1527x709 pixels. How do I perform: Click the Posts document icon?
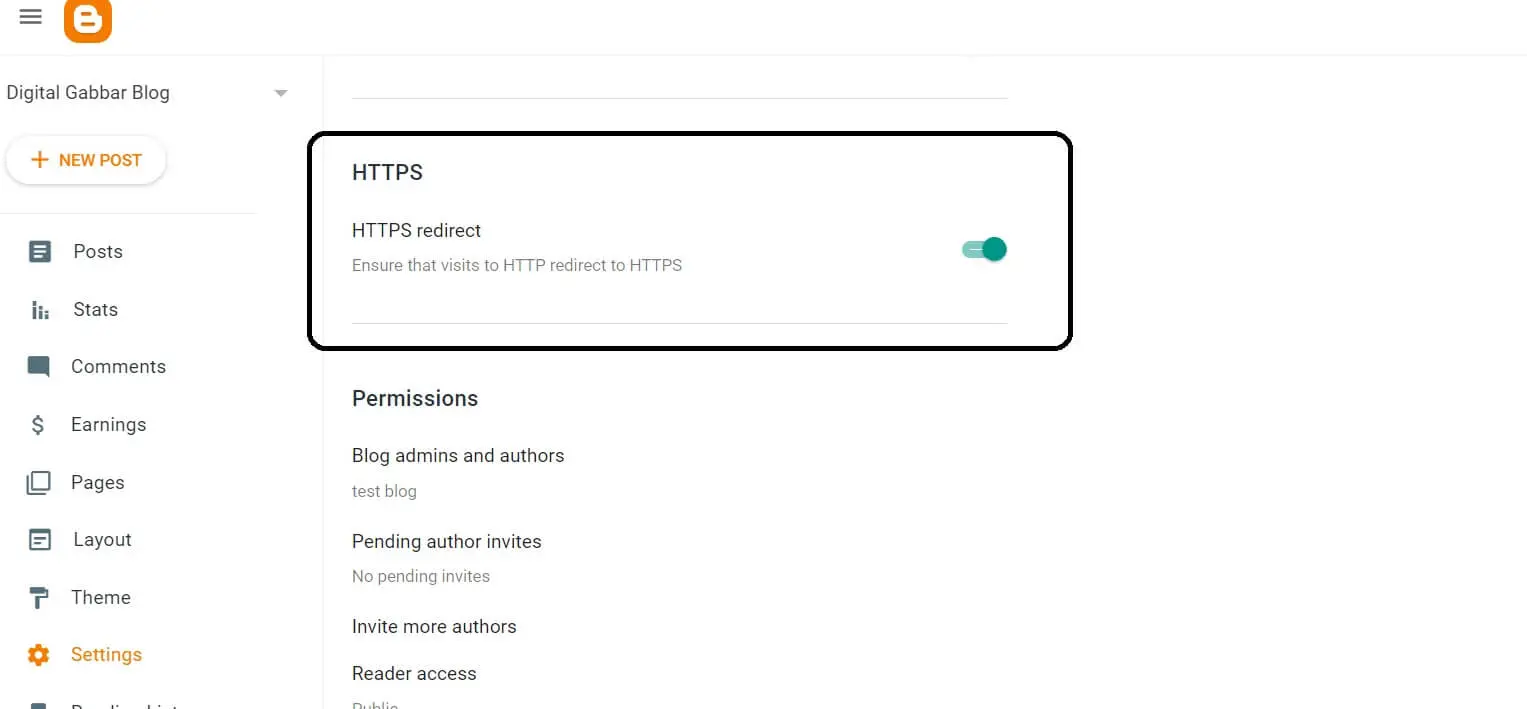[x=40, y=252]
